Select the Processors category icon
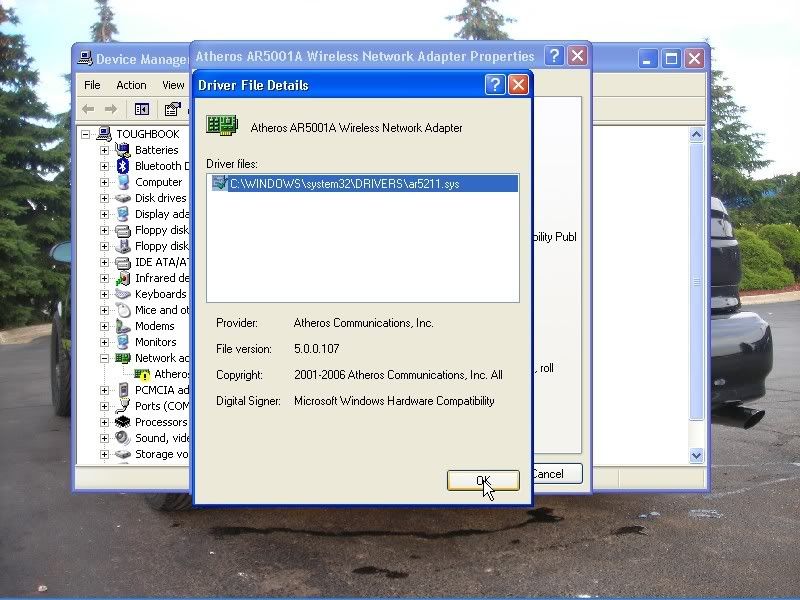 (x=122, y=422)
